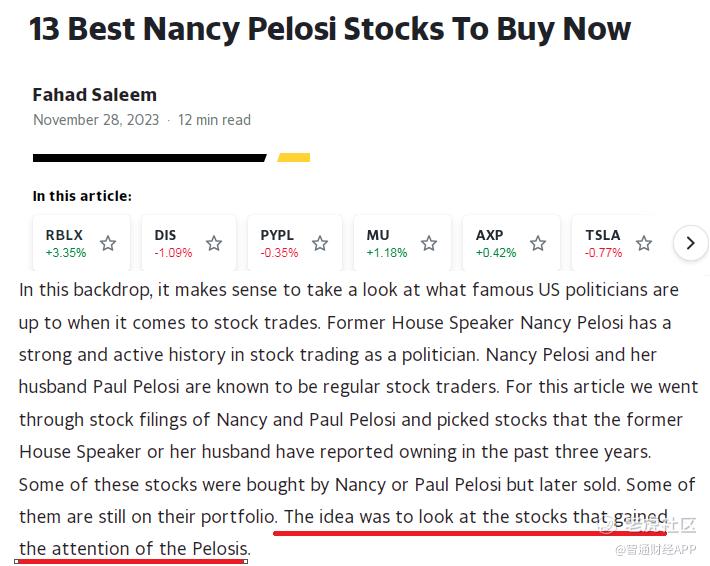Click the black reading progress bar
Screen dimensions: 710x566
(150, 157)
